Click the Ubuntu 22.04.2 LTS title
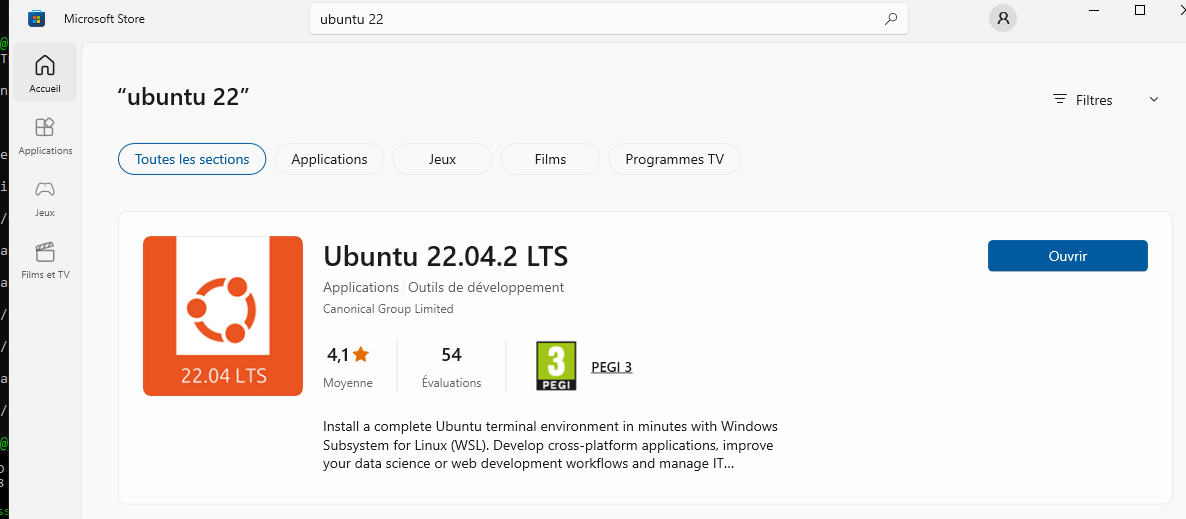Screen dimensions: 1186x519 (446, 257)
